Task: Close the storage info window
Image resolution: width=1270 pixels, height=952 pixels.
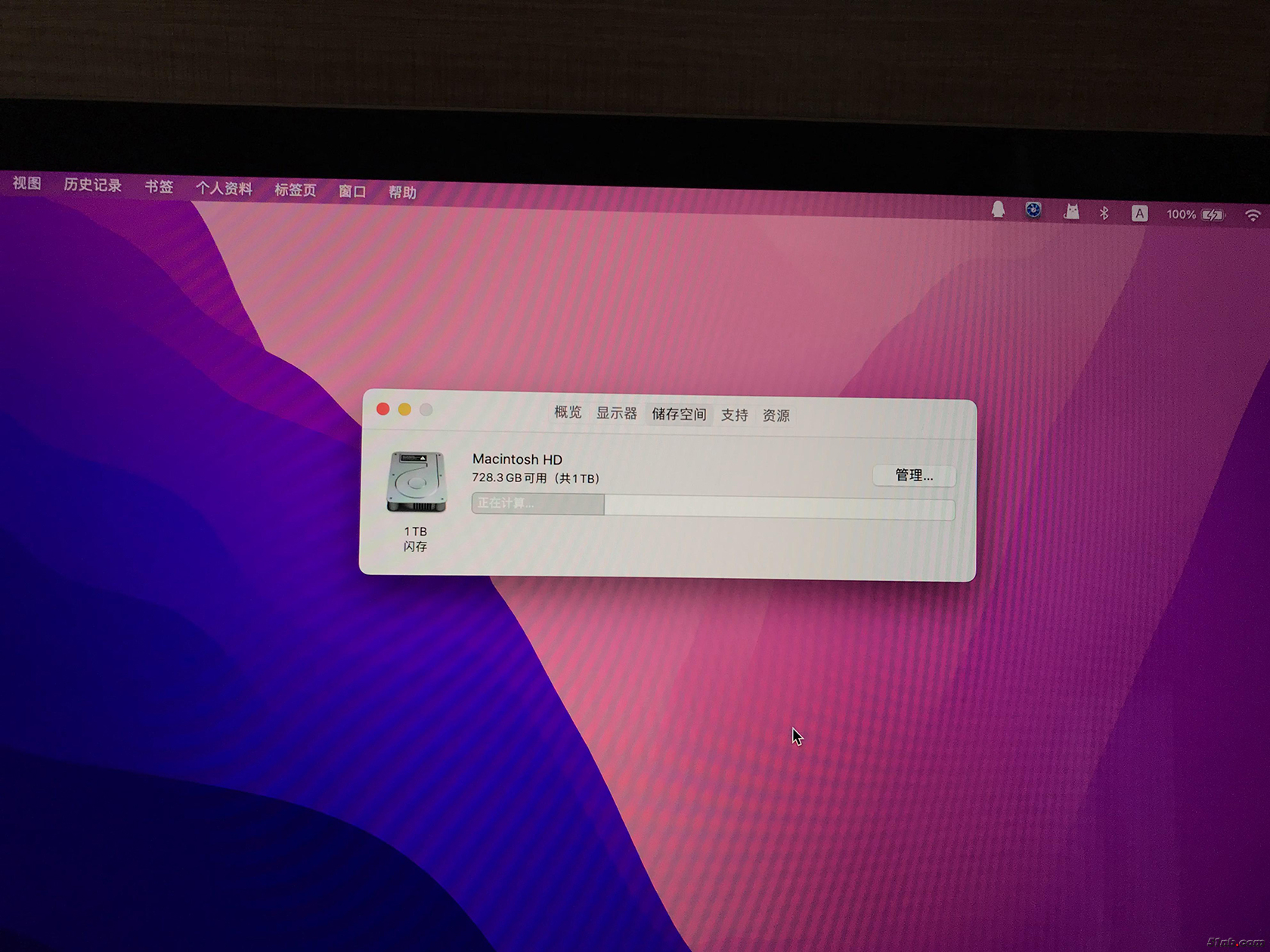Action: click(x=383, y=409)
